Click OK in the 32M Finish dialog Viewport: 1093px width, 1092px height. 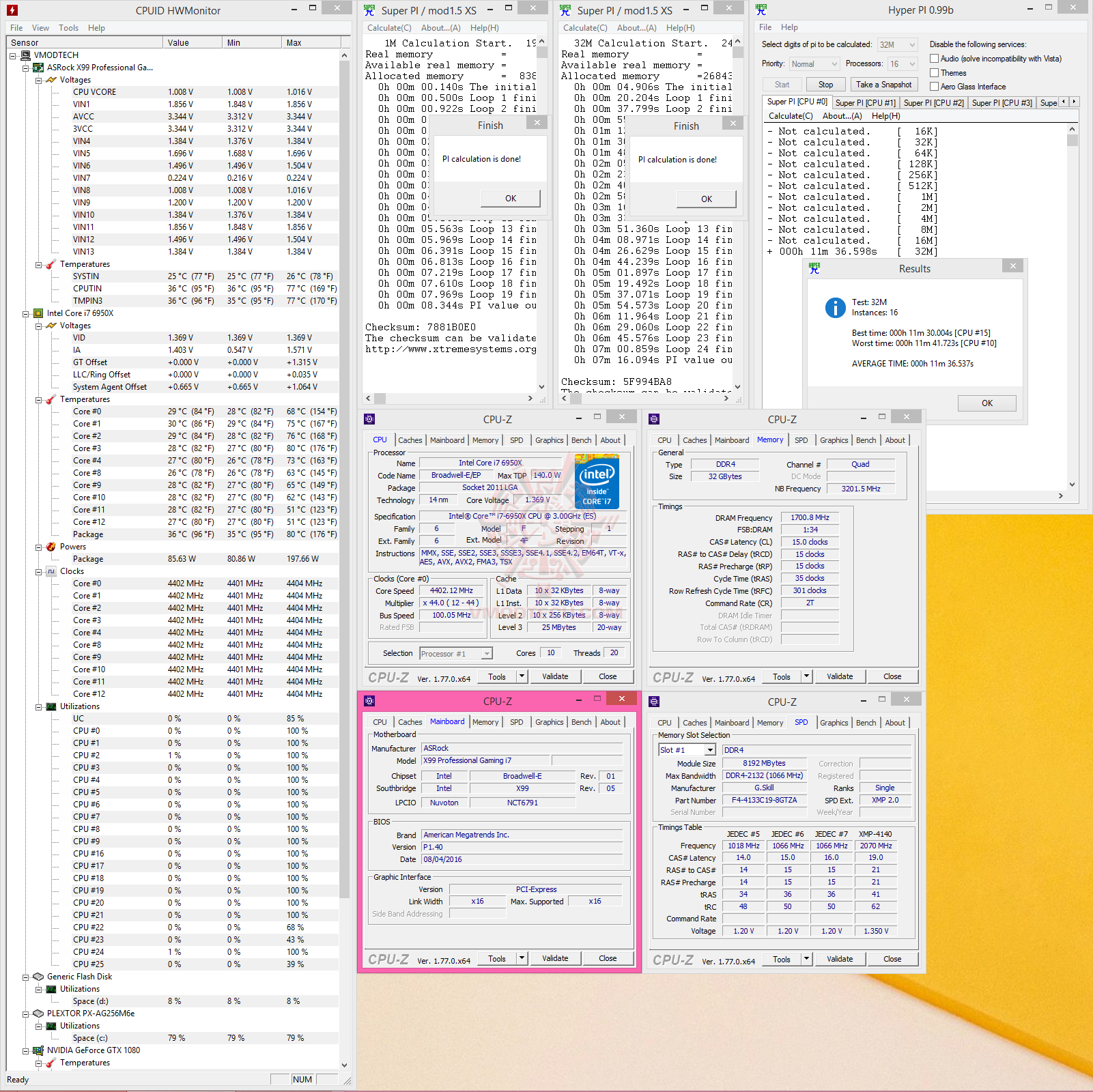[707, 199]
